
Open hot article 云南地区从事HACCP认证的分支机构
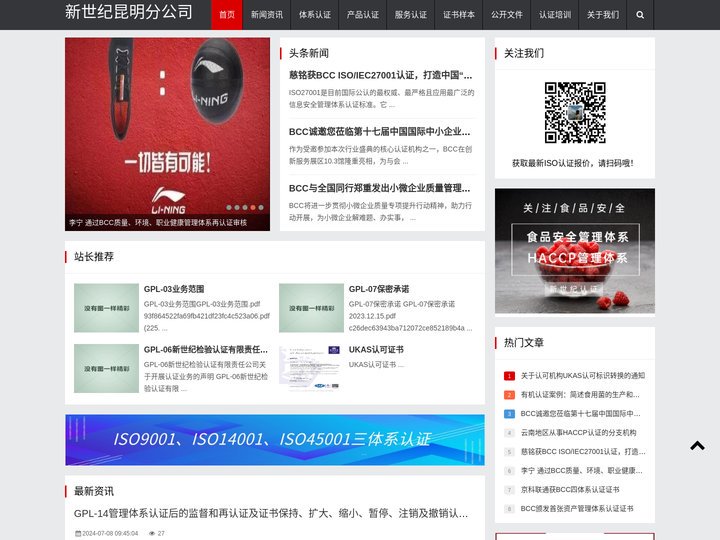(x=579, y=433)
